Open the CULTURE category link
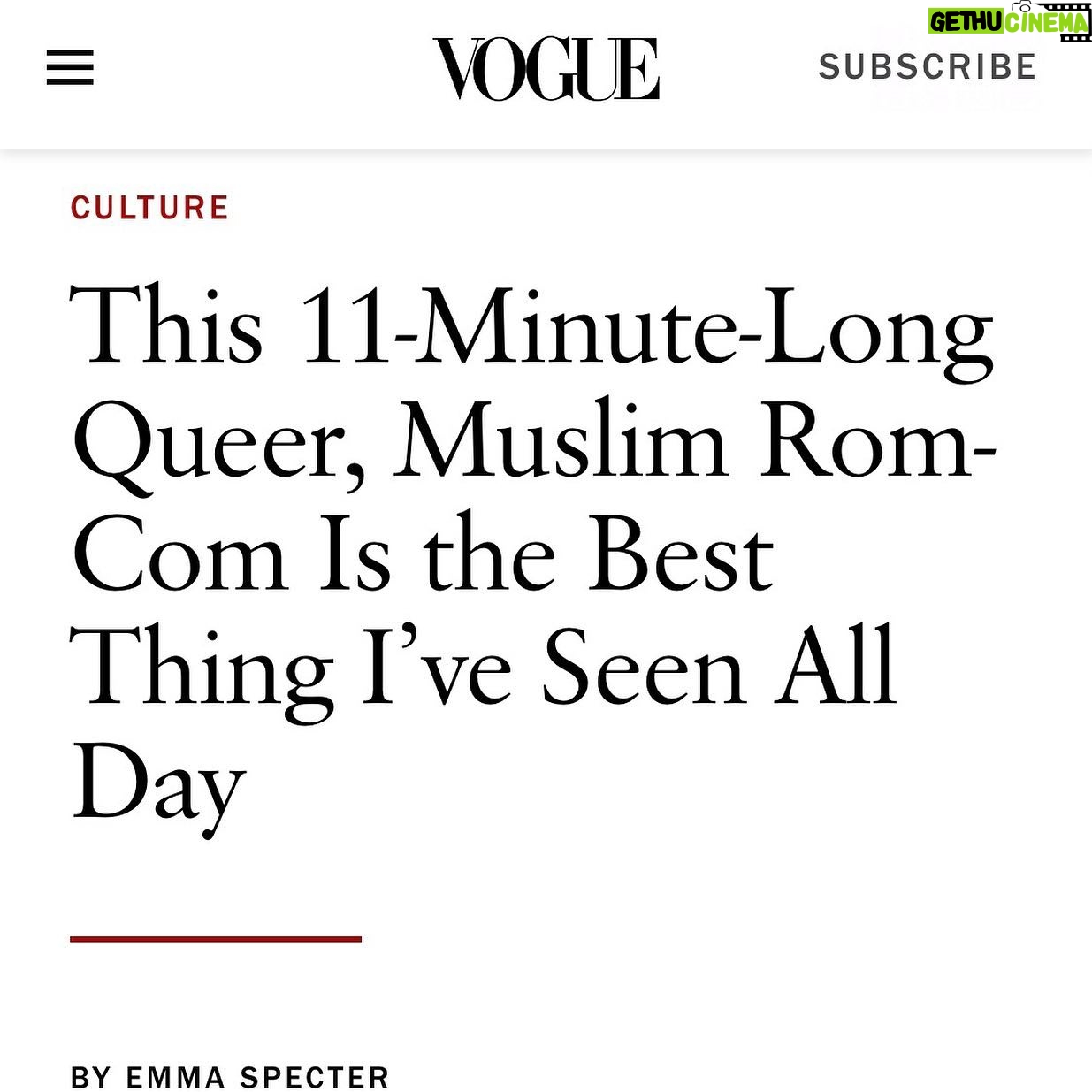 (x=149, y=208)
